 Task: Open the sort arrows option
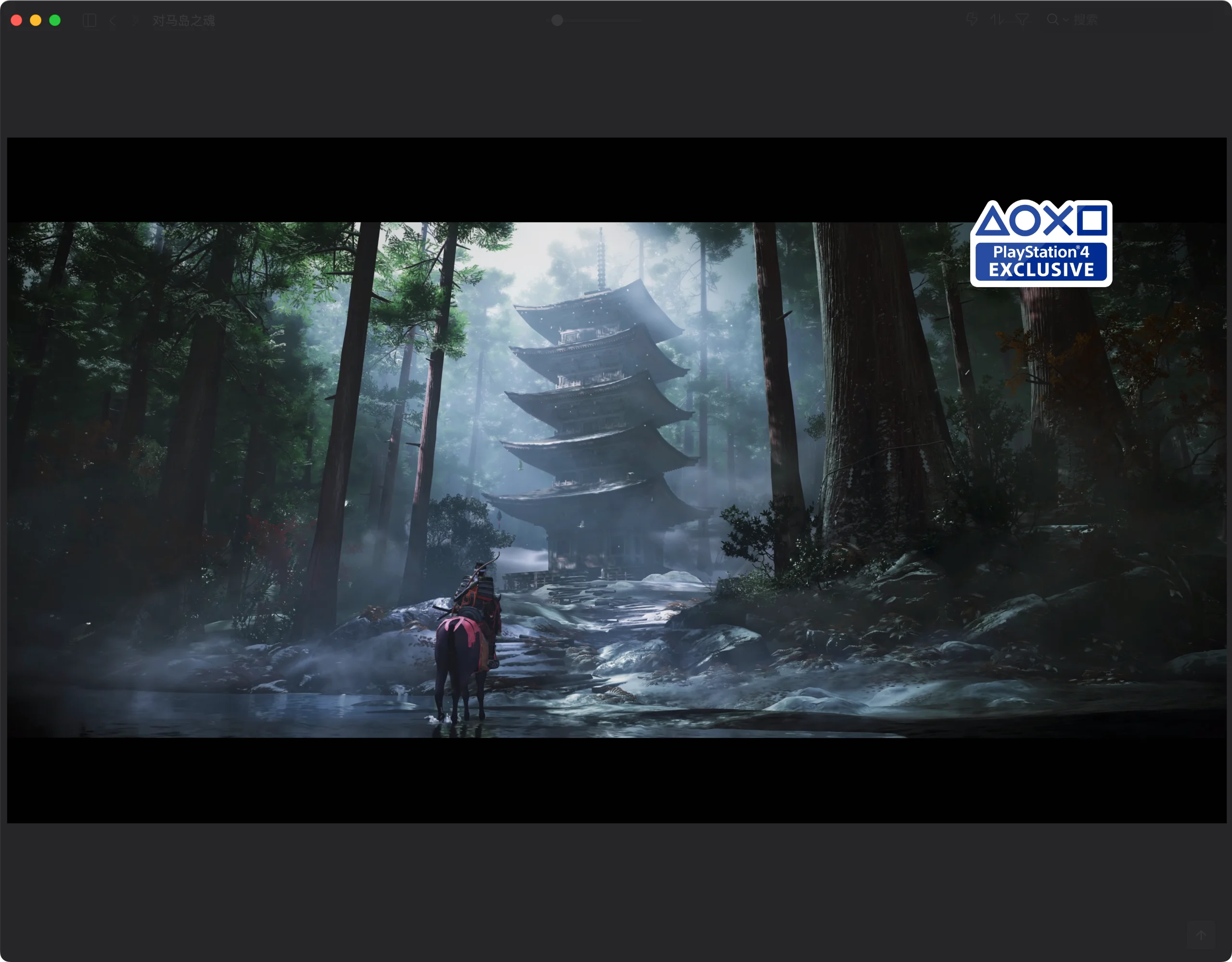pos(997,20)
